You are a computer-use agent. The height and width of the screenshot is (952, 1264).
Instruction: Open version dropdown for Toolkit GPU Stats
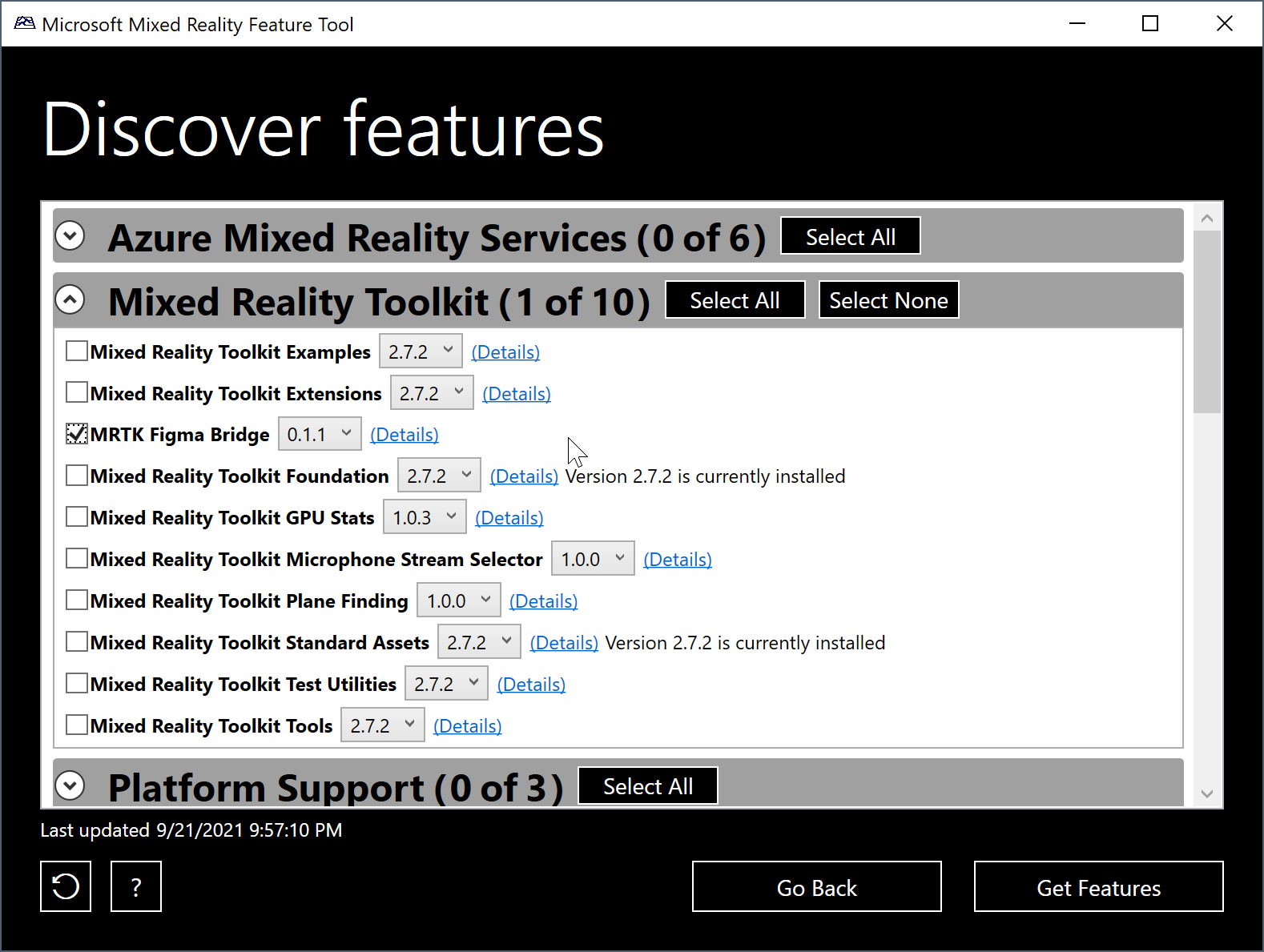tap(425, 518)
